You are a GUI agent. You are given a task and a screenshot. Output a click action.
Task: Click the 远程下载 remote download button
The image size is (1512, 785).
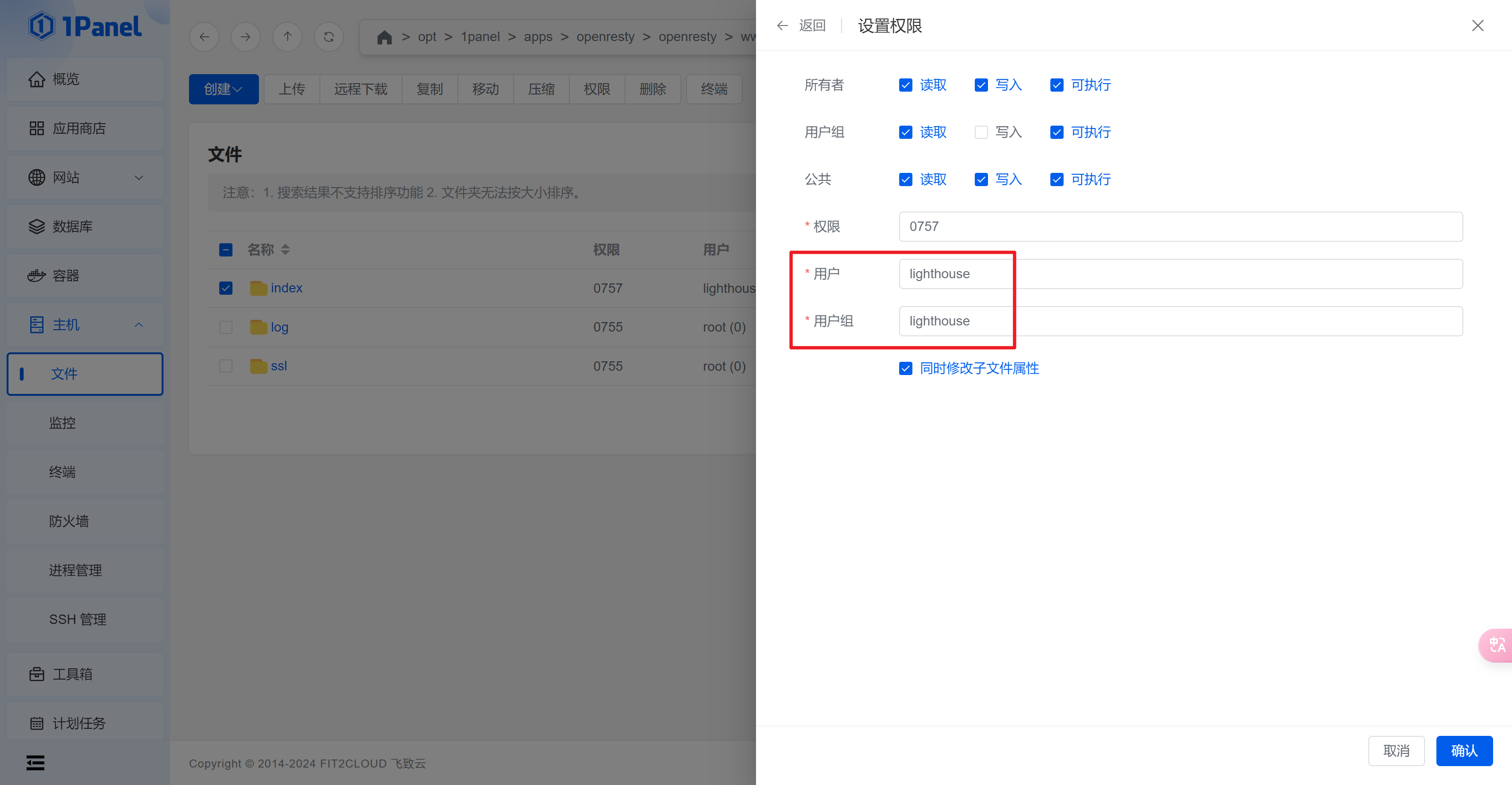click(x=361, y=89)
